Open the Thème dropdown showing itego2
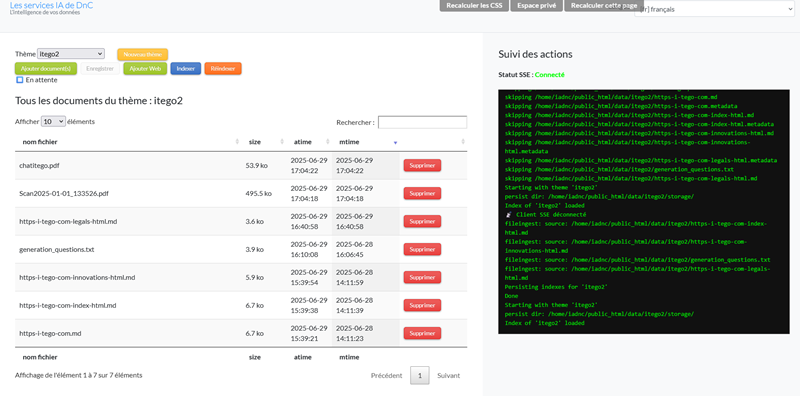This screenshot has height=396, width=800. [71, 54]
